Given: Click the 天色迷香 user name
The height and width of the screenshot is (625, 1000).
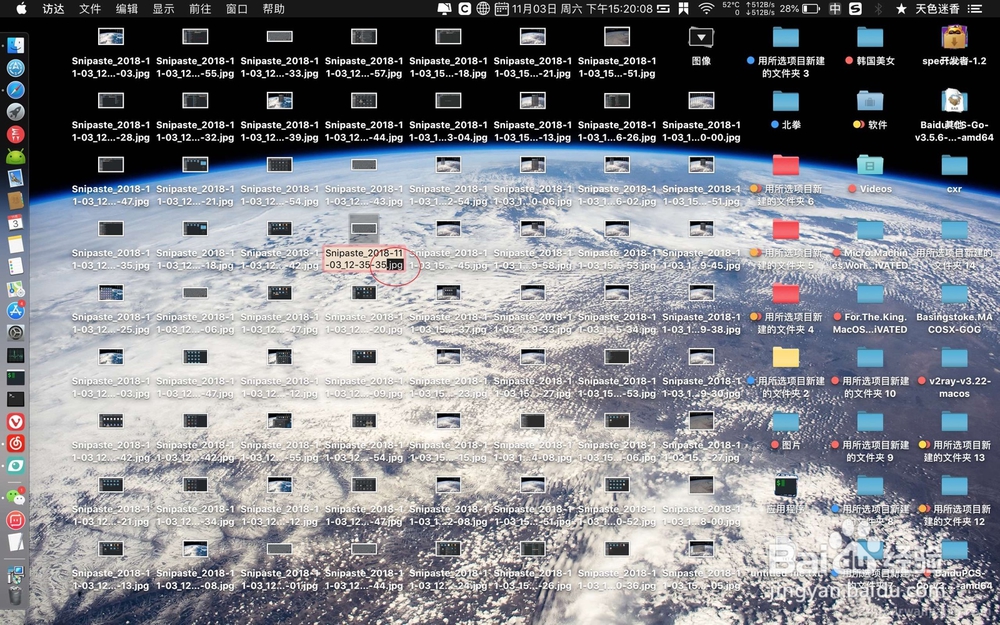Looking at the screenshot, I should coord(937,8).
